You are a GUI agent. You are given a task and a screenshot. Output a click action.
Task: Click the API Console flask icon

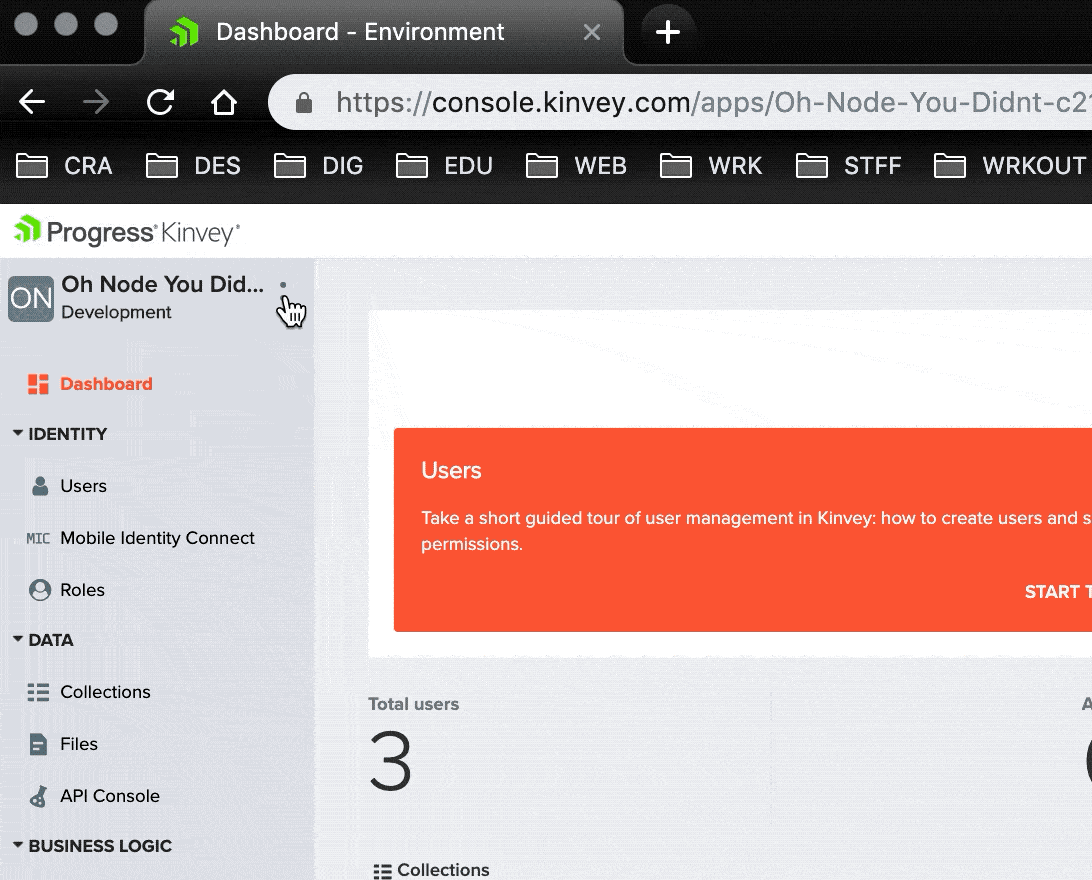(x=38, y=796)
